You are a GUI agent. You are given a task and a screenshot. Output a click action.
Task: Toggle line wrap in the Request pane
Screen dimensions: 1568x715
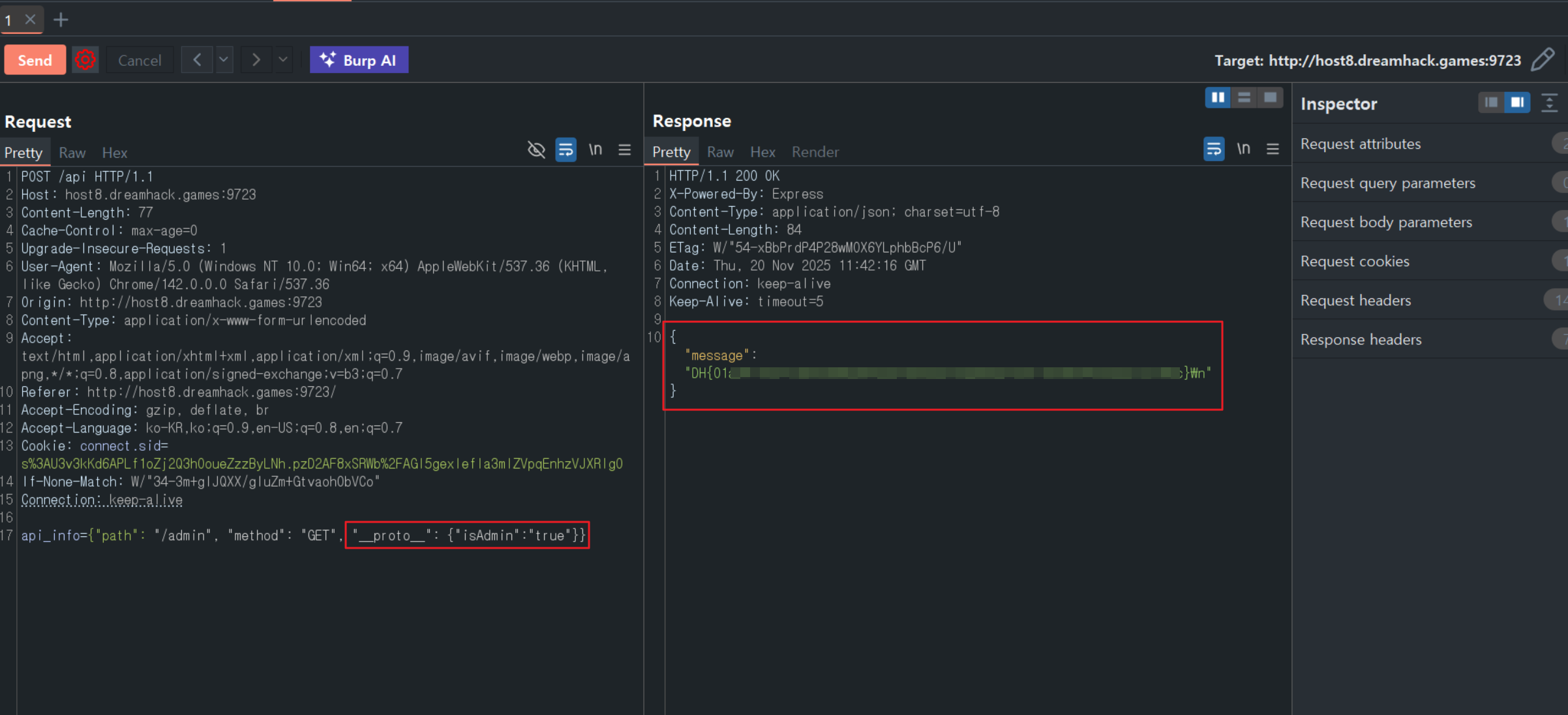pyautogui.click(x=565, y=150)
